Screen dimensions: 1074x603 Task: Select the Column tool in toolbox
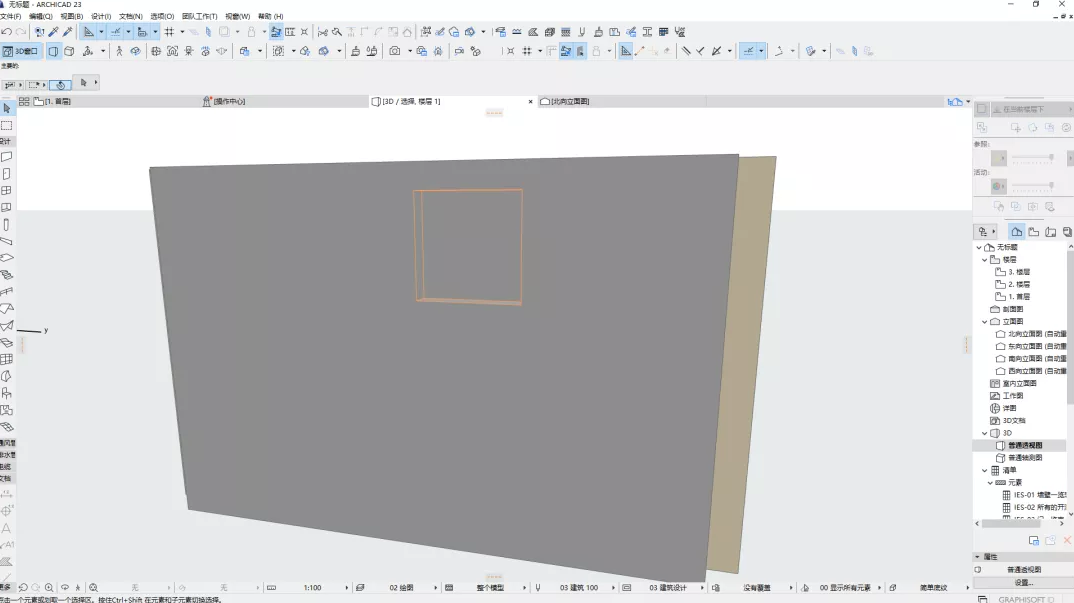tap(7, 225)
